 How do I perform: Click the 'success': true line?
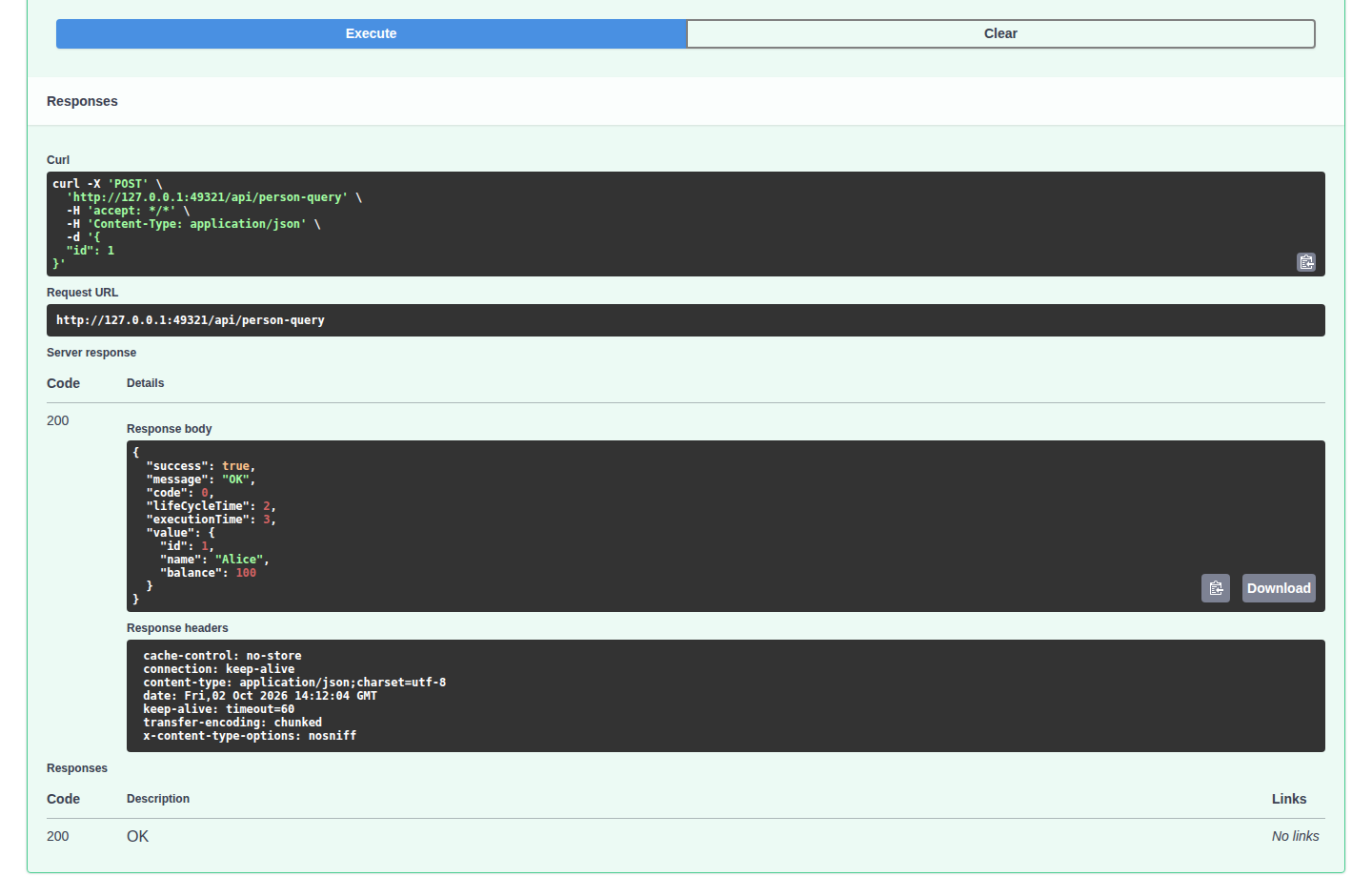[x=201, y=466]
